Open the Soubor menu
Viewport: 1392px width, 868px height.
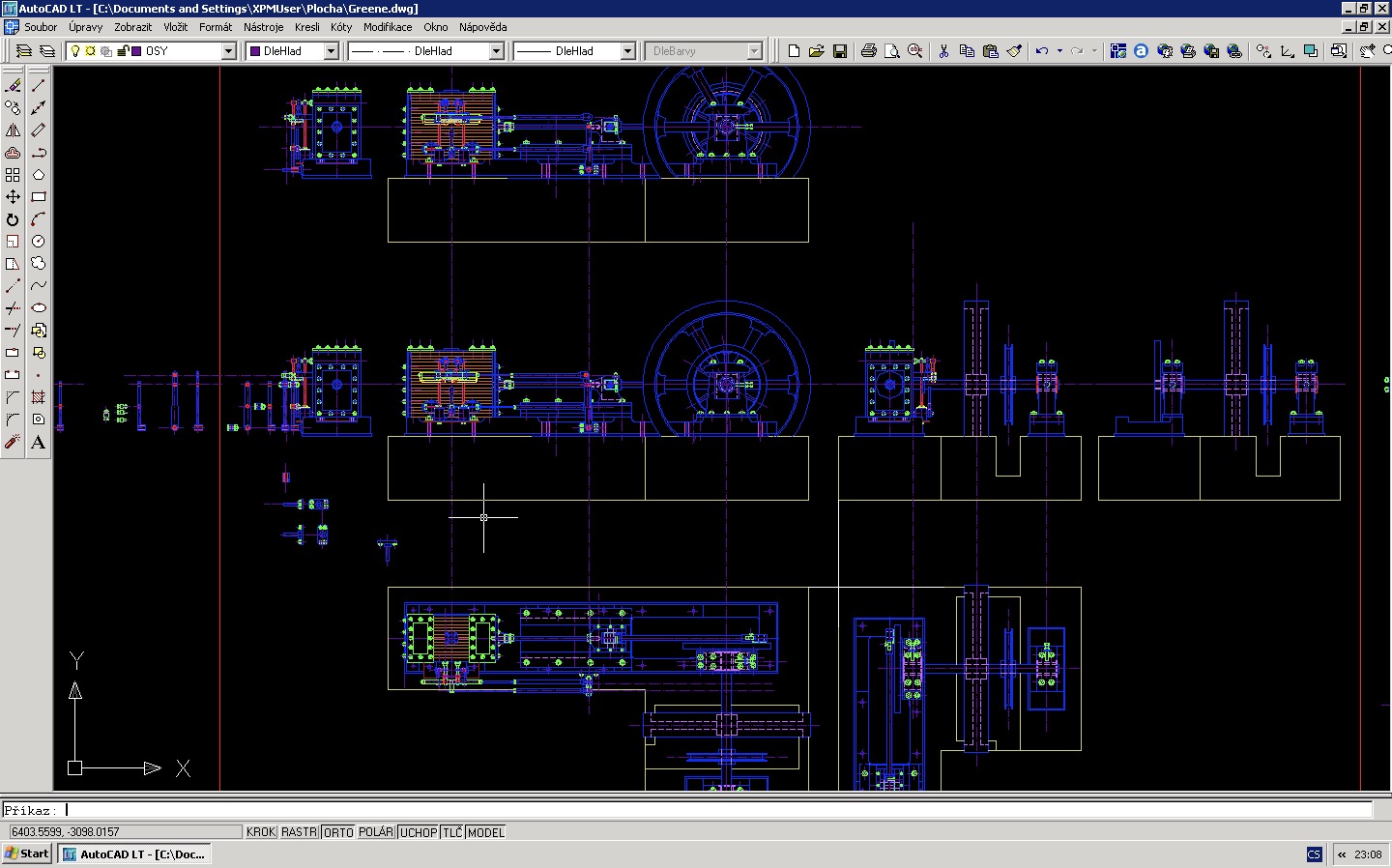click(41, 27)
